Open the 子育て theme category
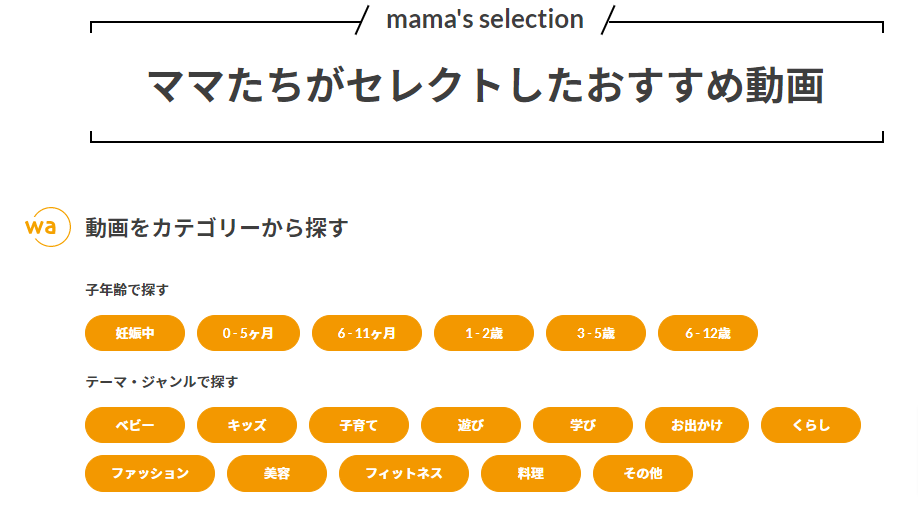 359,425
